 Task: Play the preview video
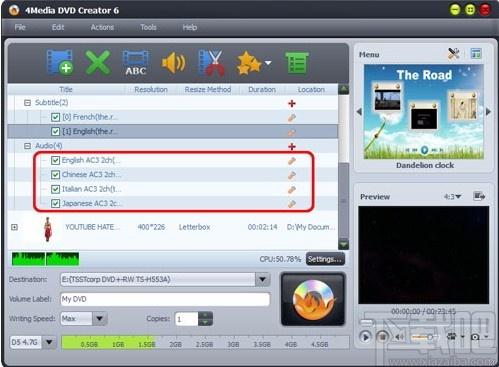[365, 337]
